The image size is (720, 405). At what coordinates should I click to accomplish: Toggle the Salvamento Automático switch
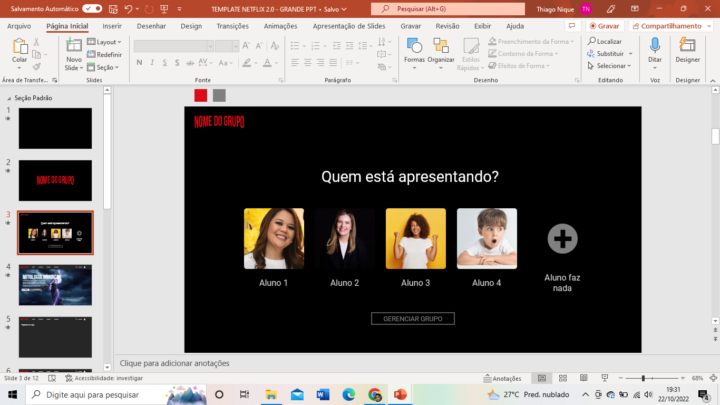pyautogui.click(x=92, y=8)
